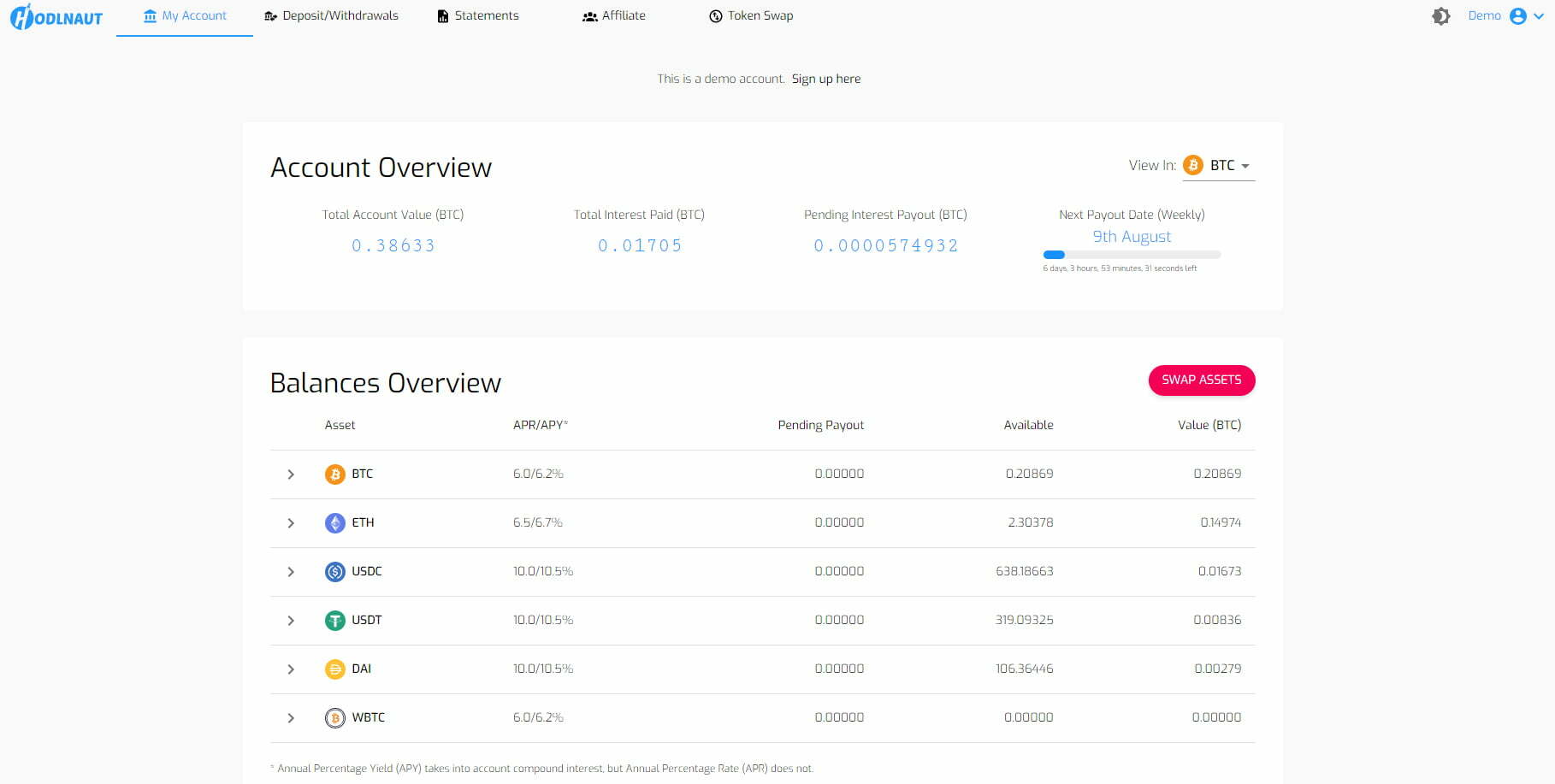Open the Affiliate page

click(x=613, y=15)
